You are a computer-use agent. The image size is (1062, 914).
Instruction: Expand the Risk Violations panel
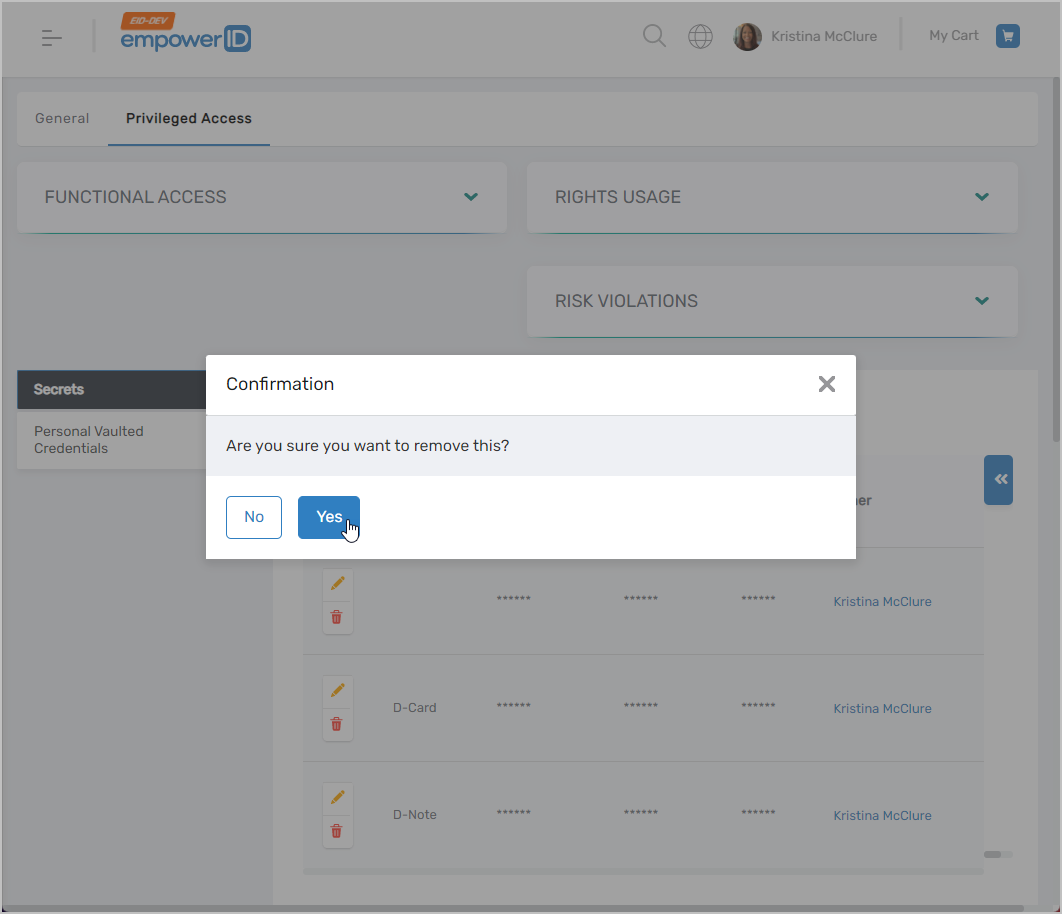[x=981, y=301]
